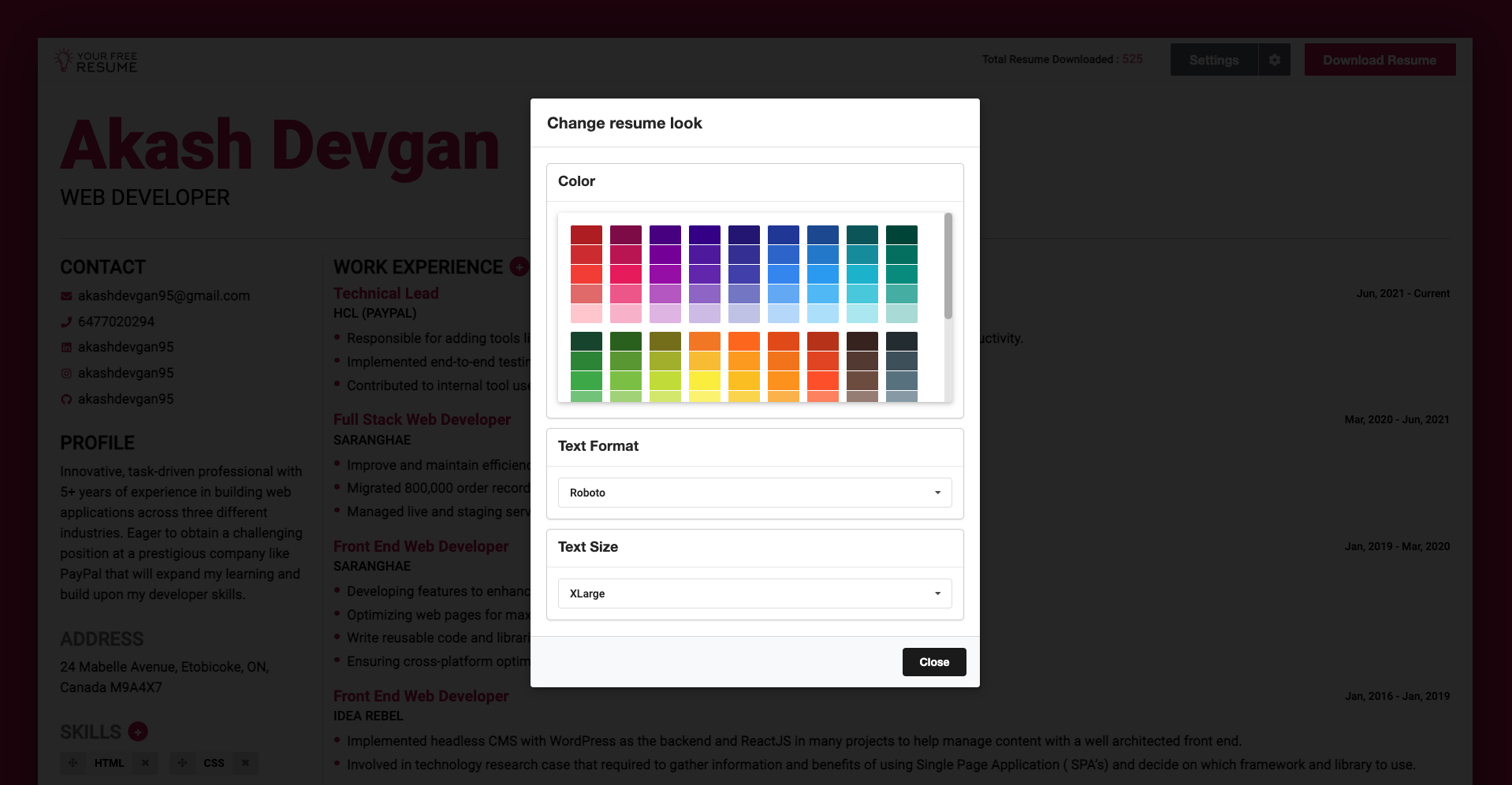The height and width of the screenshot is (785, 1512).
Task: Add entry with Work Experience plus icon
Action: point(520,267)
